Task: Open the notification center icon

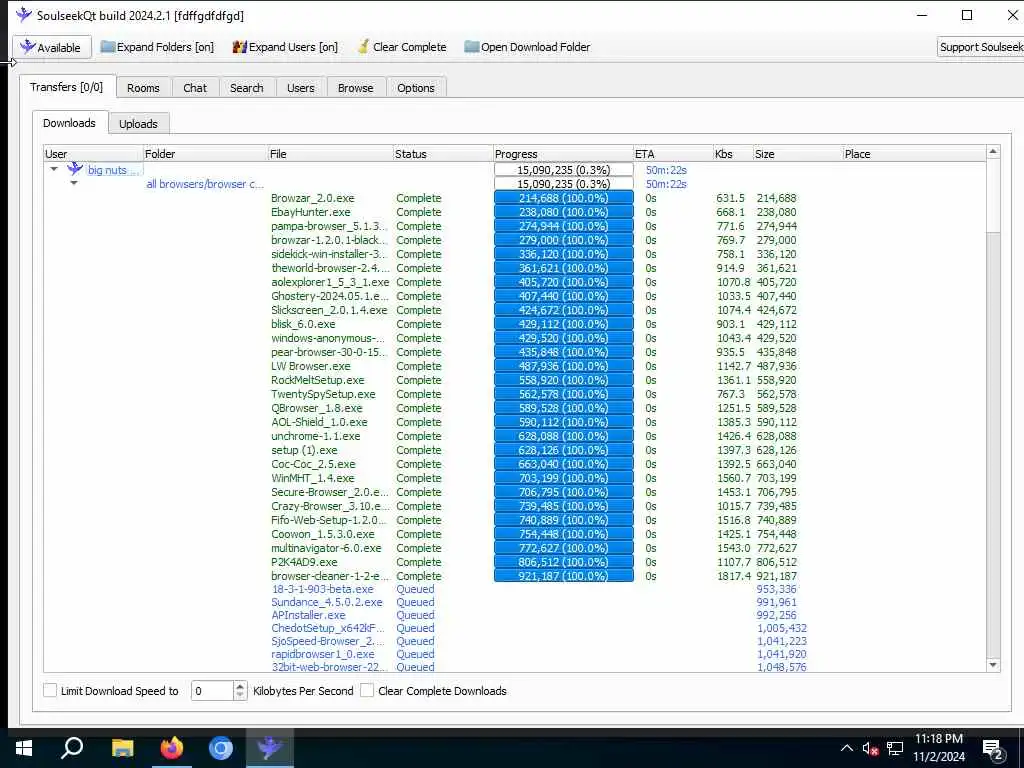Action: tap(992, 749)
